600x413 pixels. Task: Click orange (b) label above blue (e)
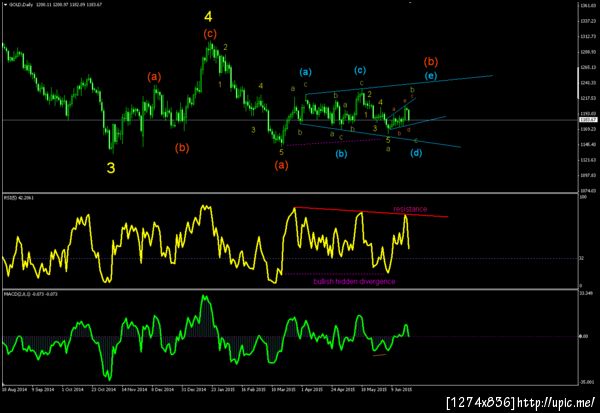(x=431, y=62)
